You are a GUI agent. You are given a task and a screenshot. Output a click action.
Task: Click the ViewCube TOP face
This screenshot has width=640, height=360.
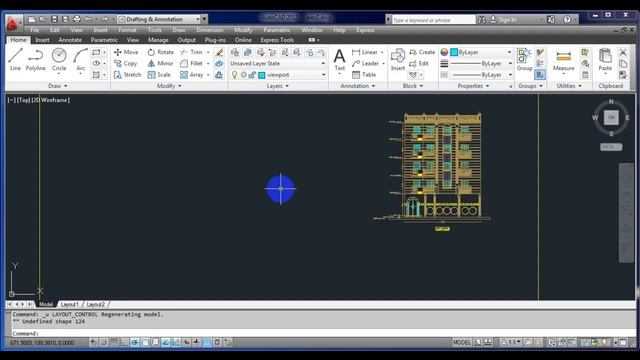611,118
